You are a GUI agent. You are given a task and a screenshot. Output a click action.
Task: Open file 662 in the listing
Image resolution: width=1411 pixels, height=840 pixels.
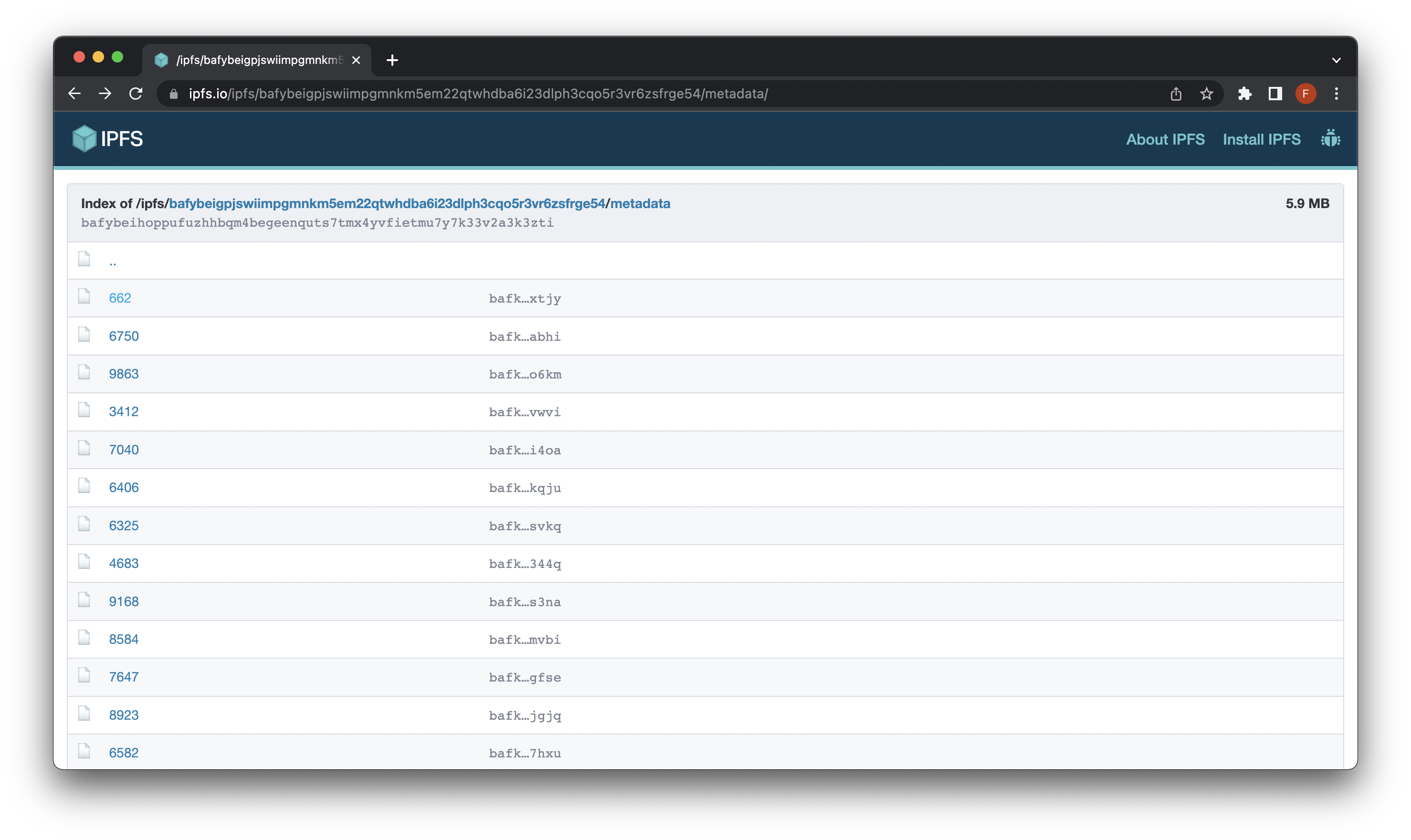(x=120, y=298)
